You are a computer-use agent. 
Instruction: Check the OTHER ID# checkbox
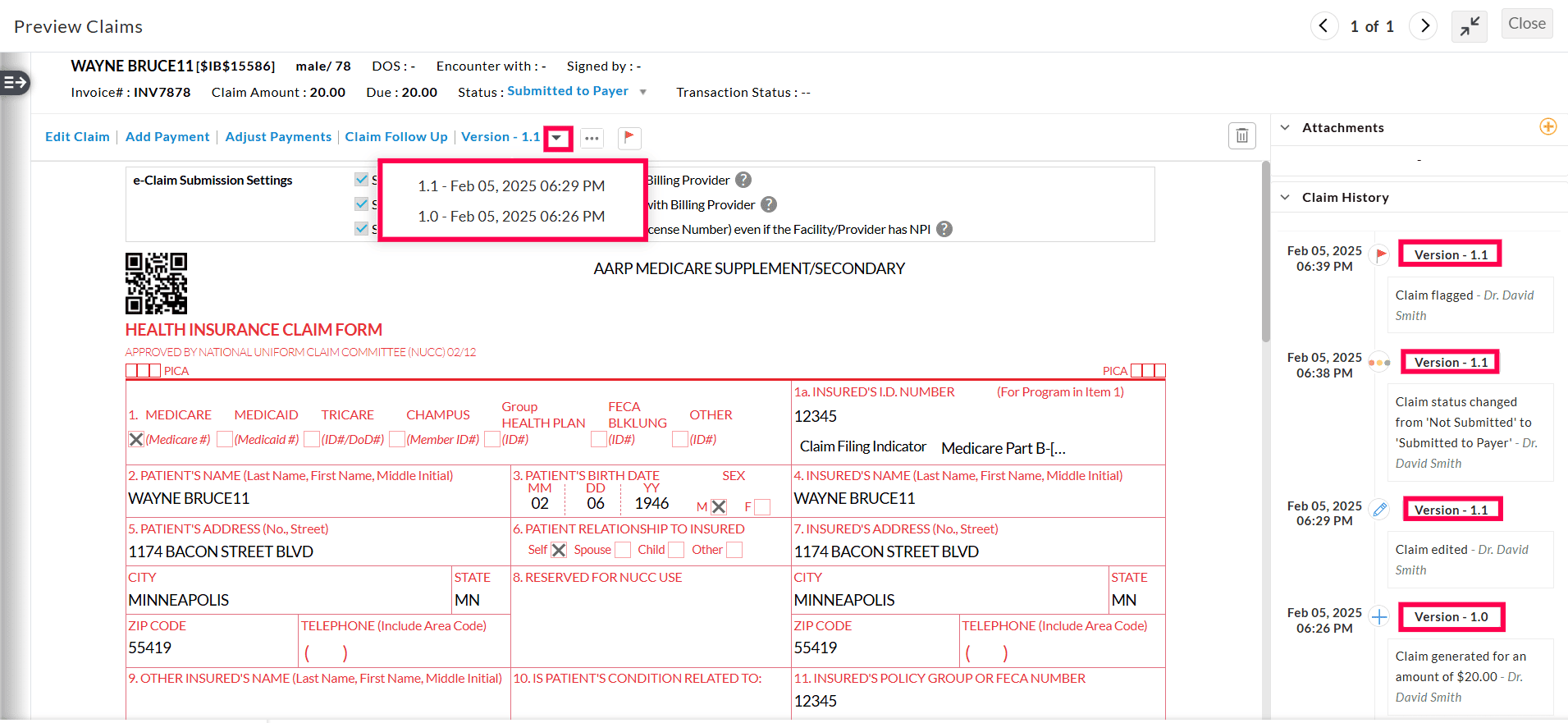pos(680,440)
